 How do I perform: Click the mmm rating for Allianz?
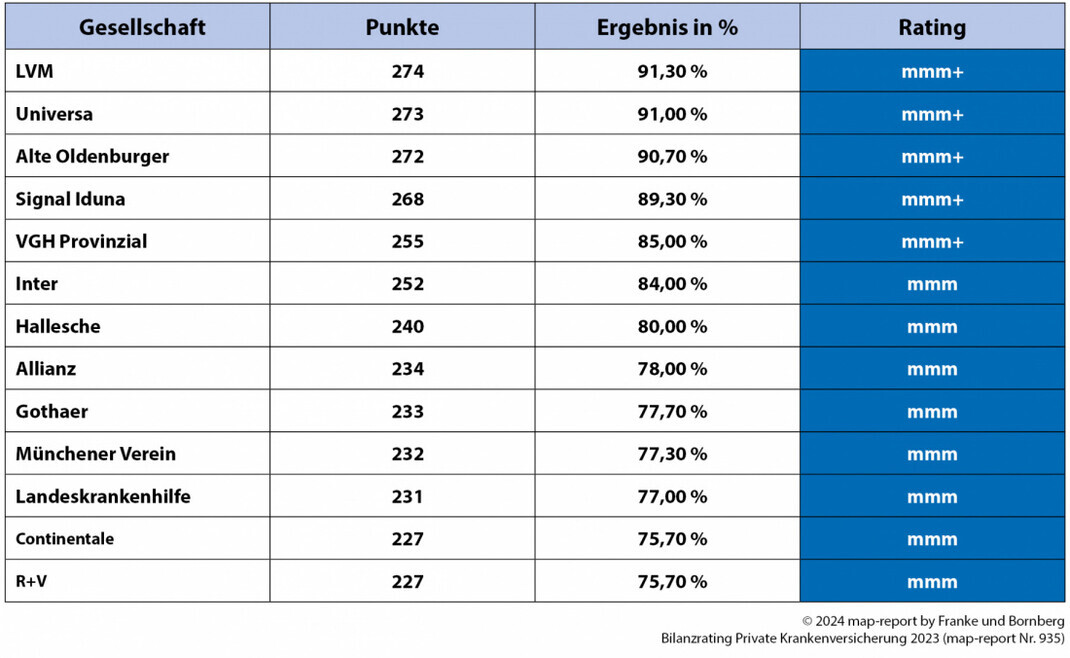click(x=932, y=369)
